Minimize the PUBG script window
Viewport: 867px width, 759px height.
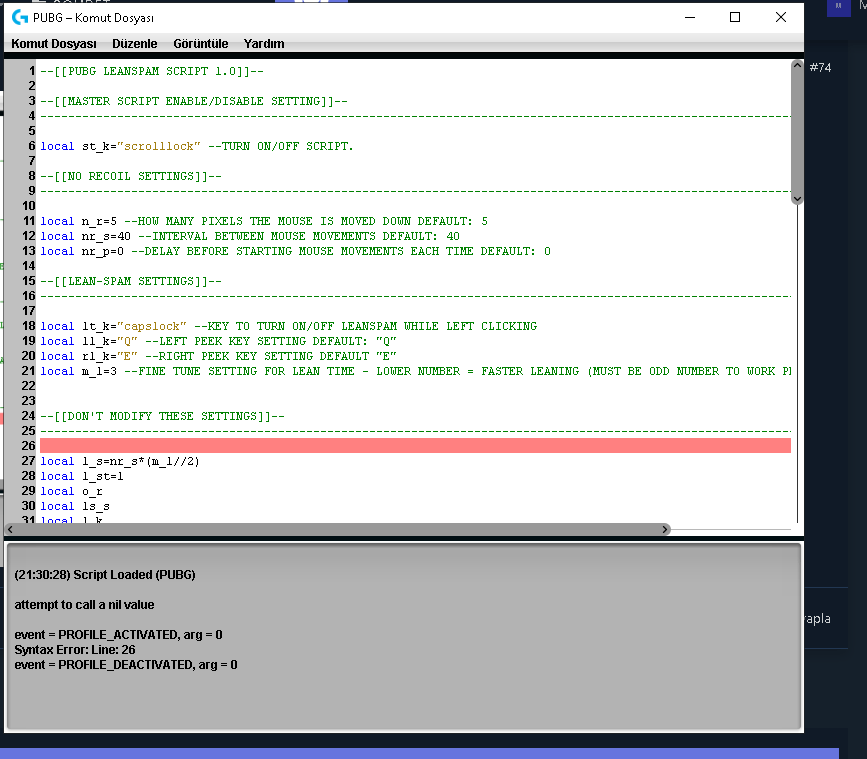click(x=690, y=18)
